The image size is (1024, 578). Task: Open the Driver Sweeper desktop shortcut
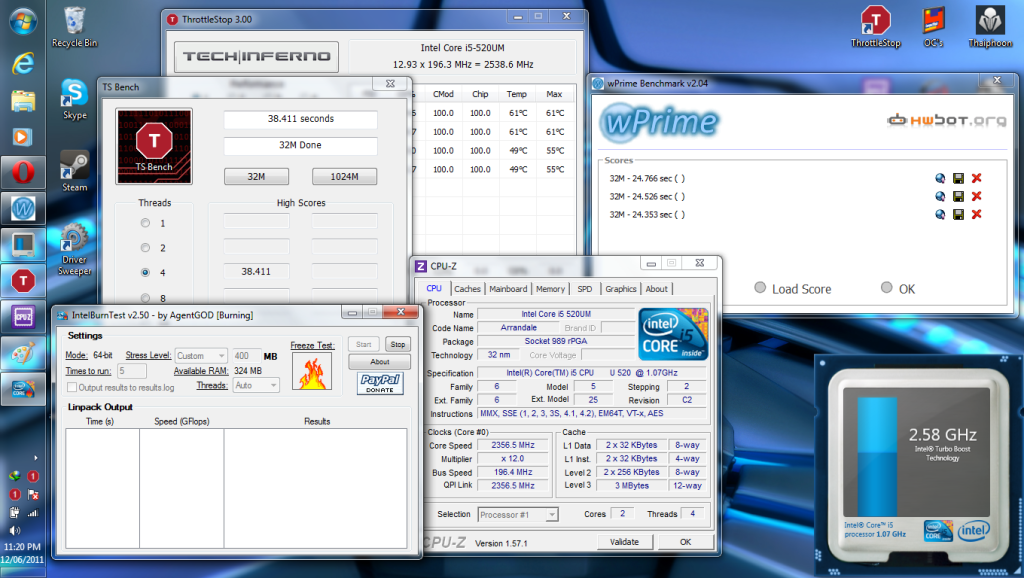tap(74, 249)
